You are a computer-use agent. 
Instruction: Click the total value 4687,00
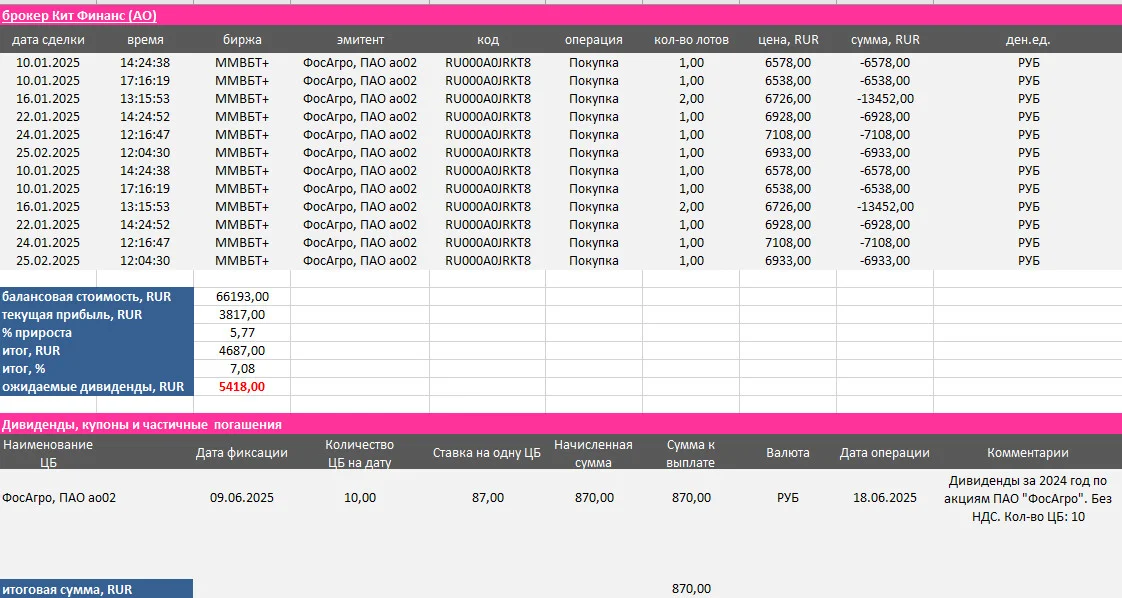pos(242,351)
